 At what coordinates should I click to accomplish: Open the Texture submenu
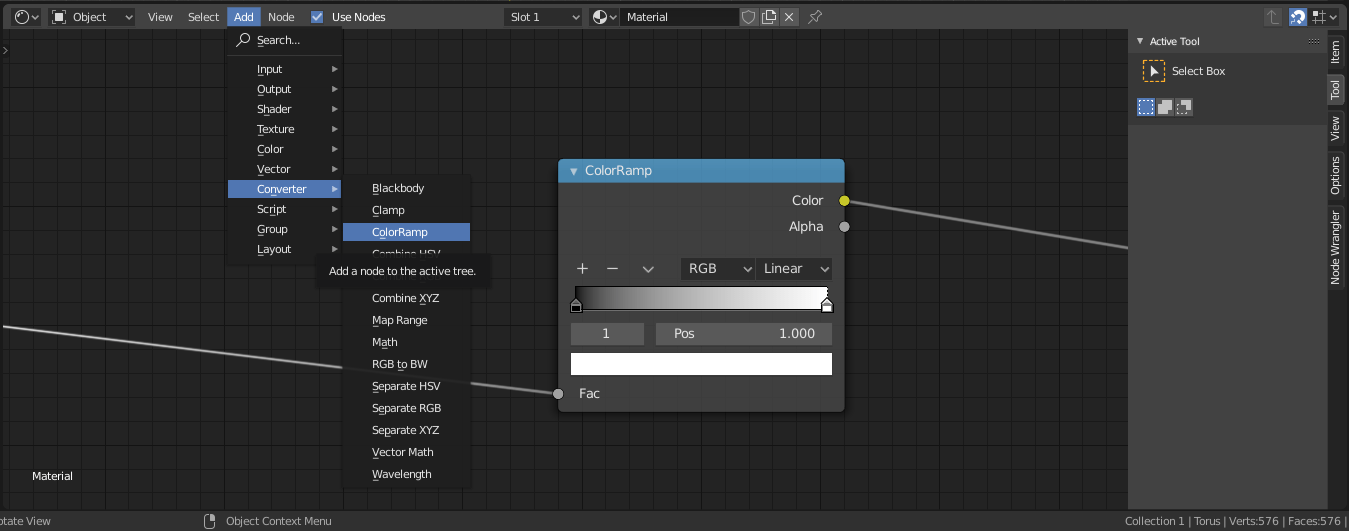285,129
